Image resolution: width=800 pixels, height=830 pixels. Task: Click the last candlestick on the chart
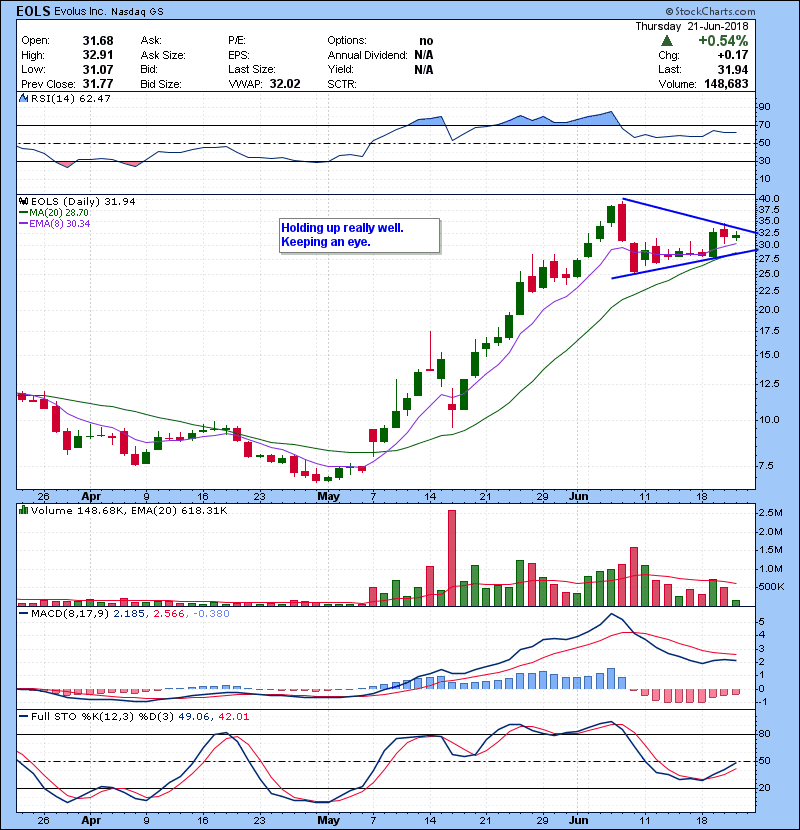[x=737, y=237]
